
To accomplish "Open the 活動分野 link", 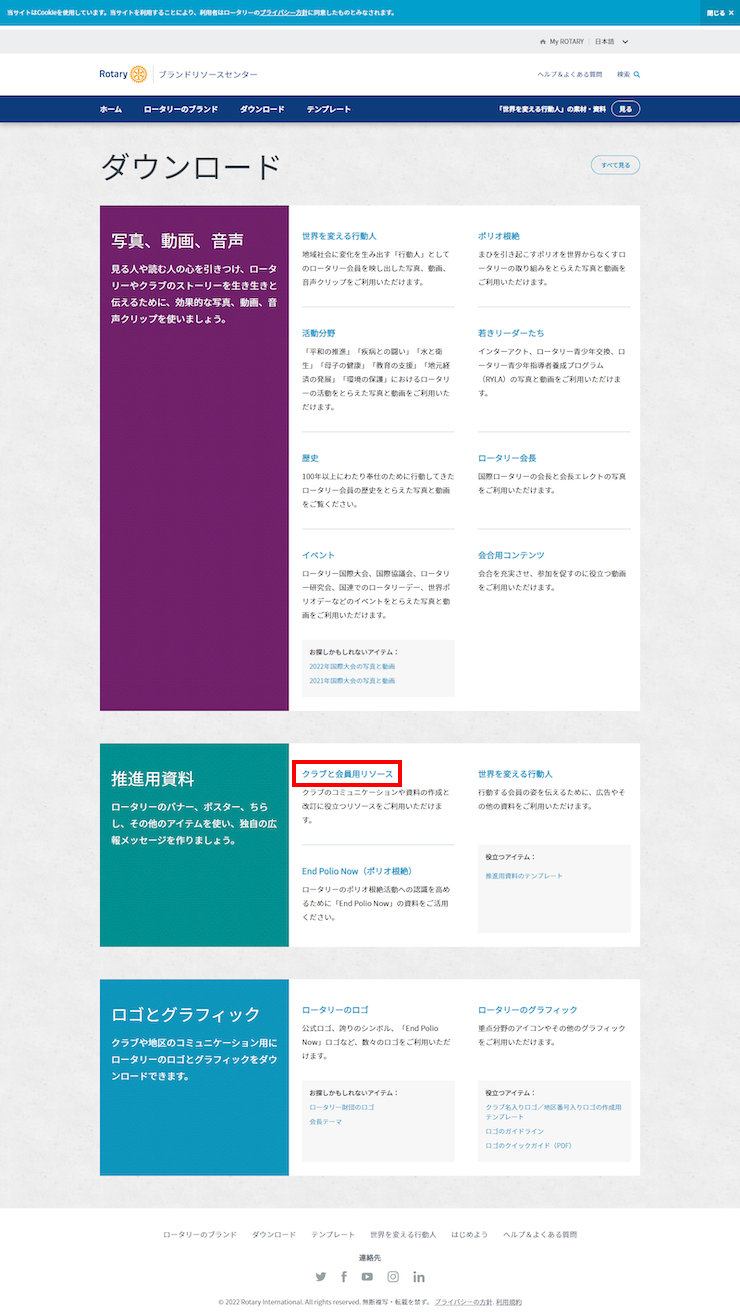I will [x=319, y=332].
